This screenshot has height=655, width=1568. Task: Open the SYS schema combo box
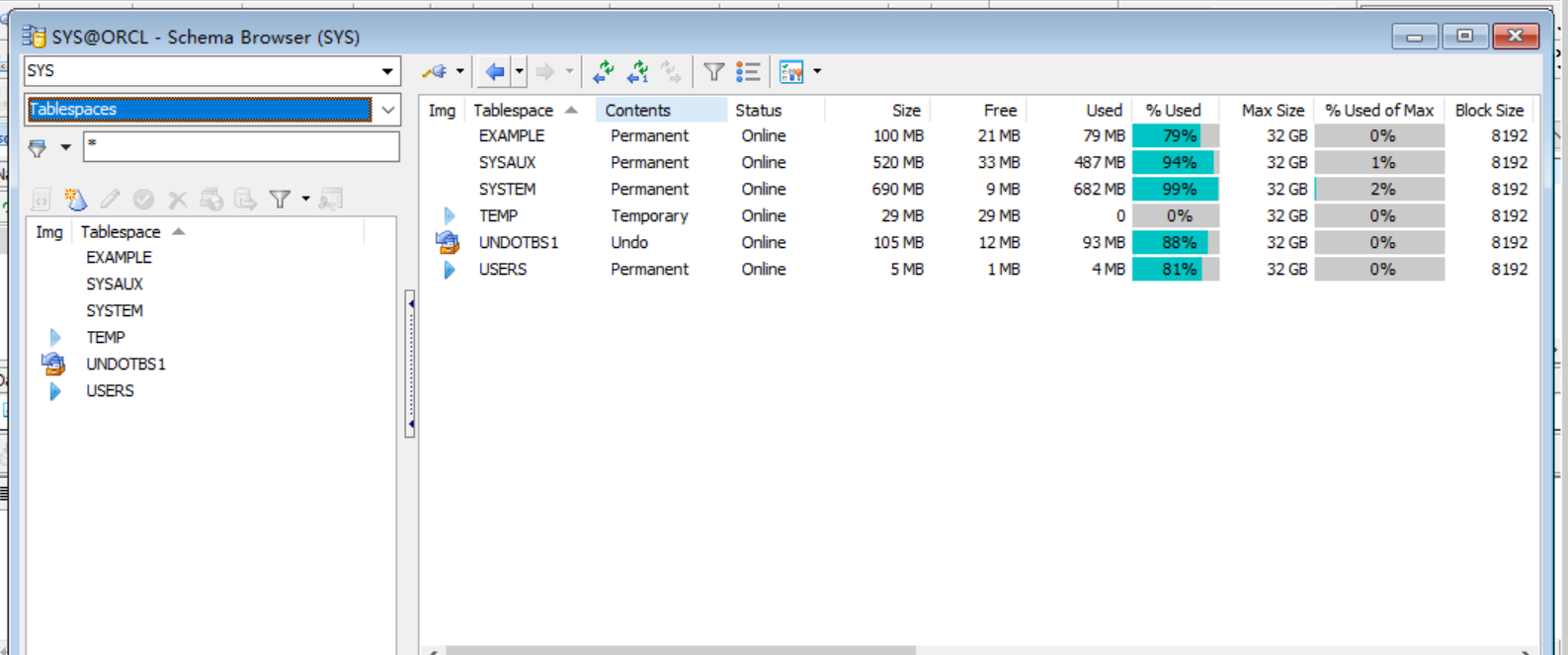[211, 71]
